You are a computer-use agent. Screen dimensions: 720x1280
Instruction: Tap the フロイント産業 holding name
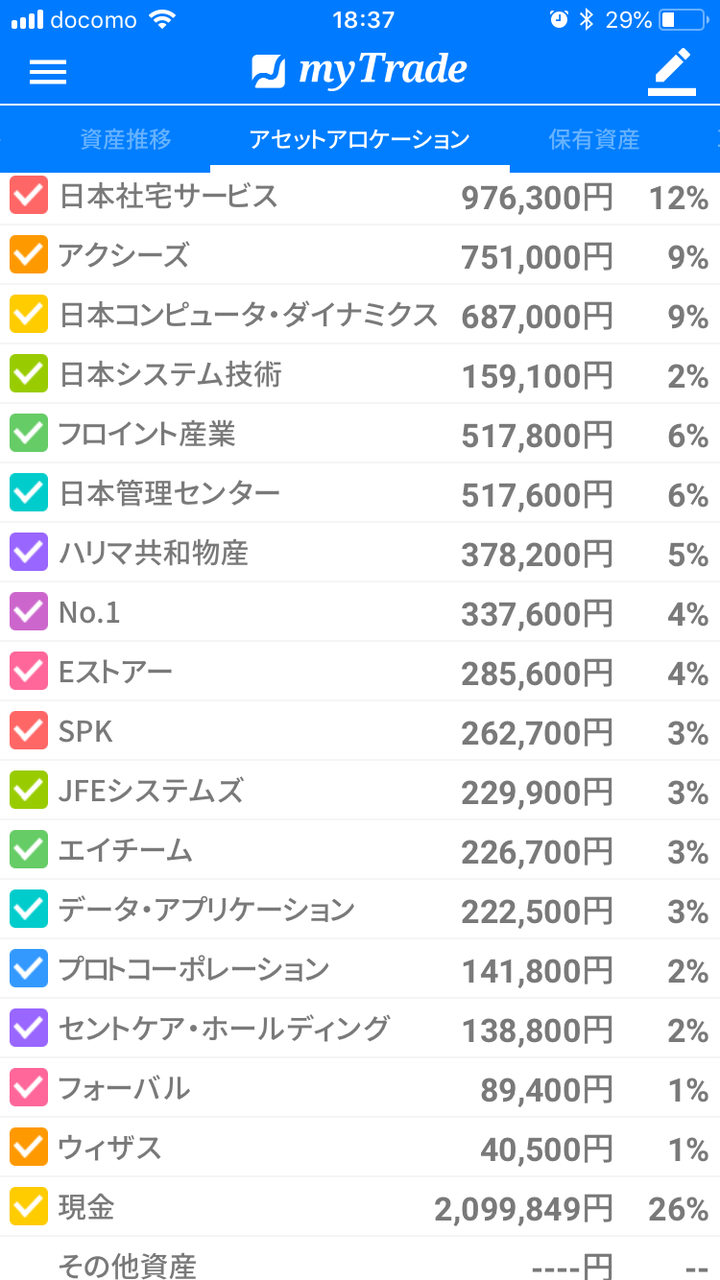147,434
